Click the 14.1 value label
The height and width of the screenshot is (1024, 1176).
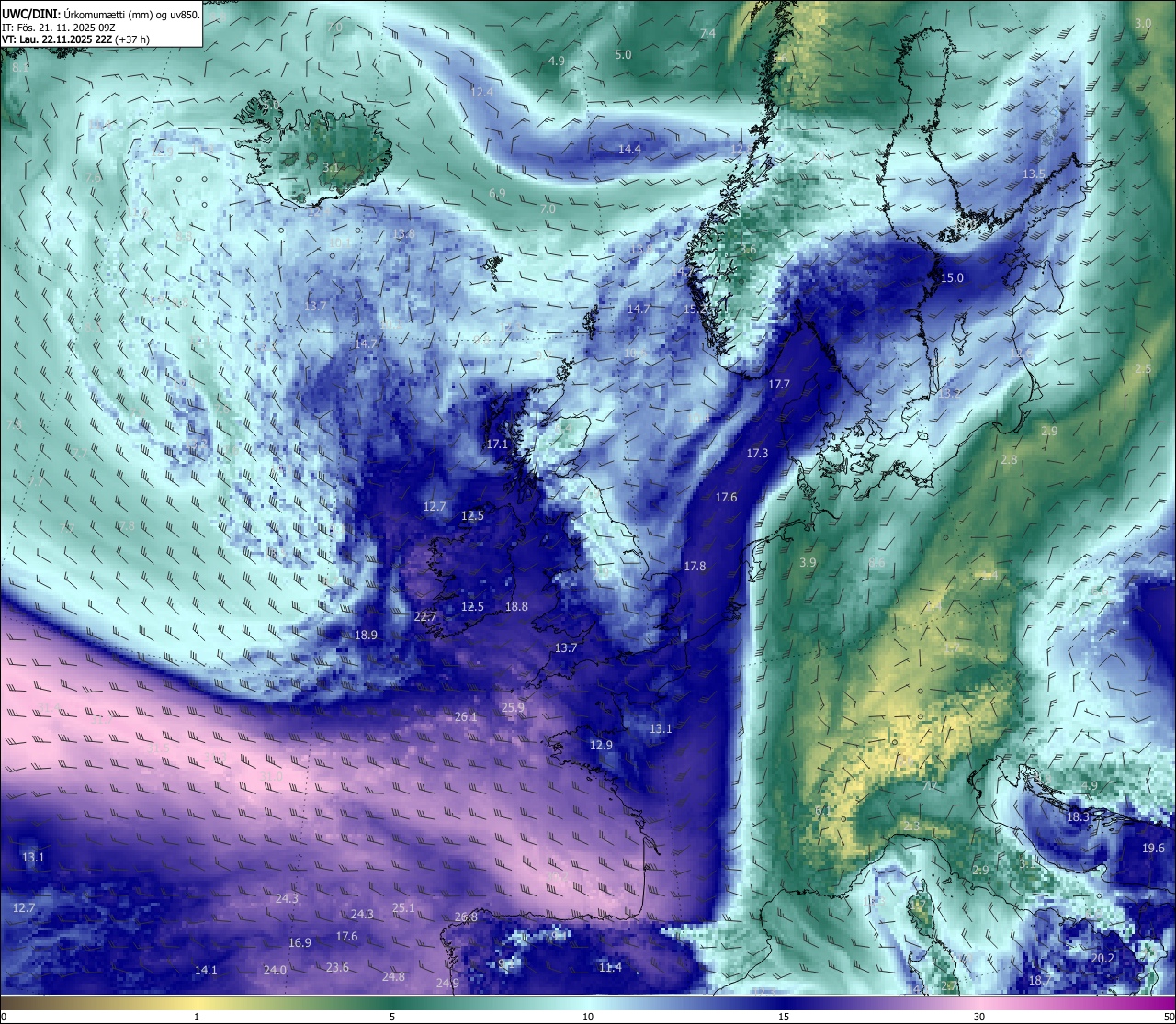206,971
